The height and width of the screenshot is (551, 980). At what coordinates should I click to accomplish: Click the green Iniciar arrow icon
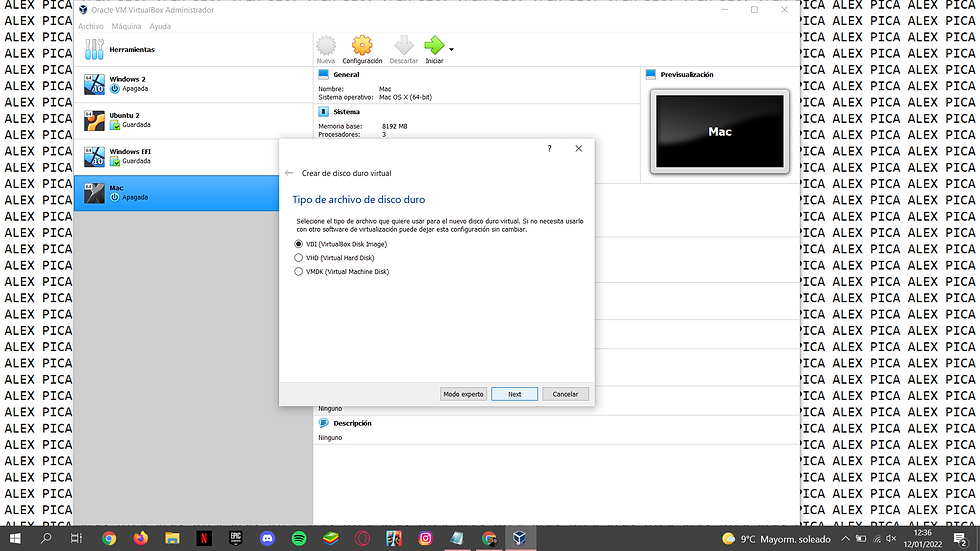coord(434,46)
